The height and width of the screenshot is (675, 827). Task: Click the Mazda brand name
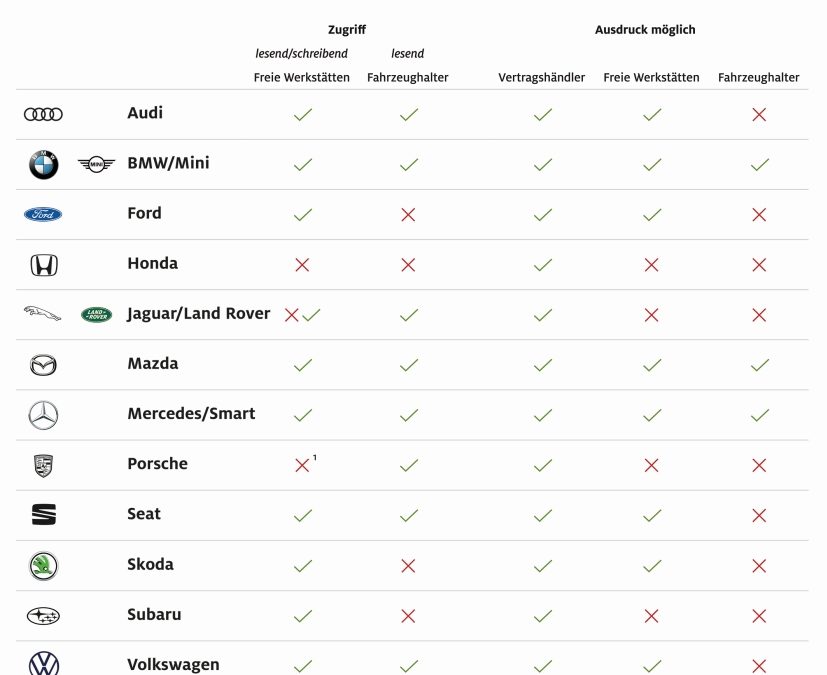[x=152, y=364]
